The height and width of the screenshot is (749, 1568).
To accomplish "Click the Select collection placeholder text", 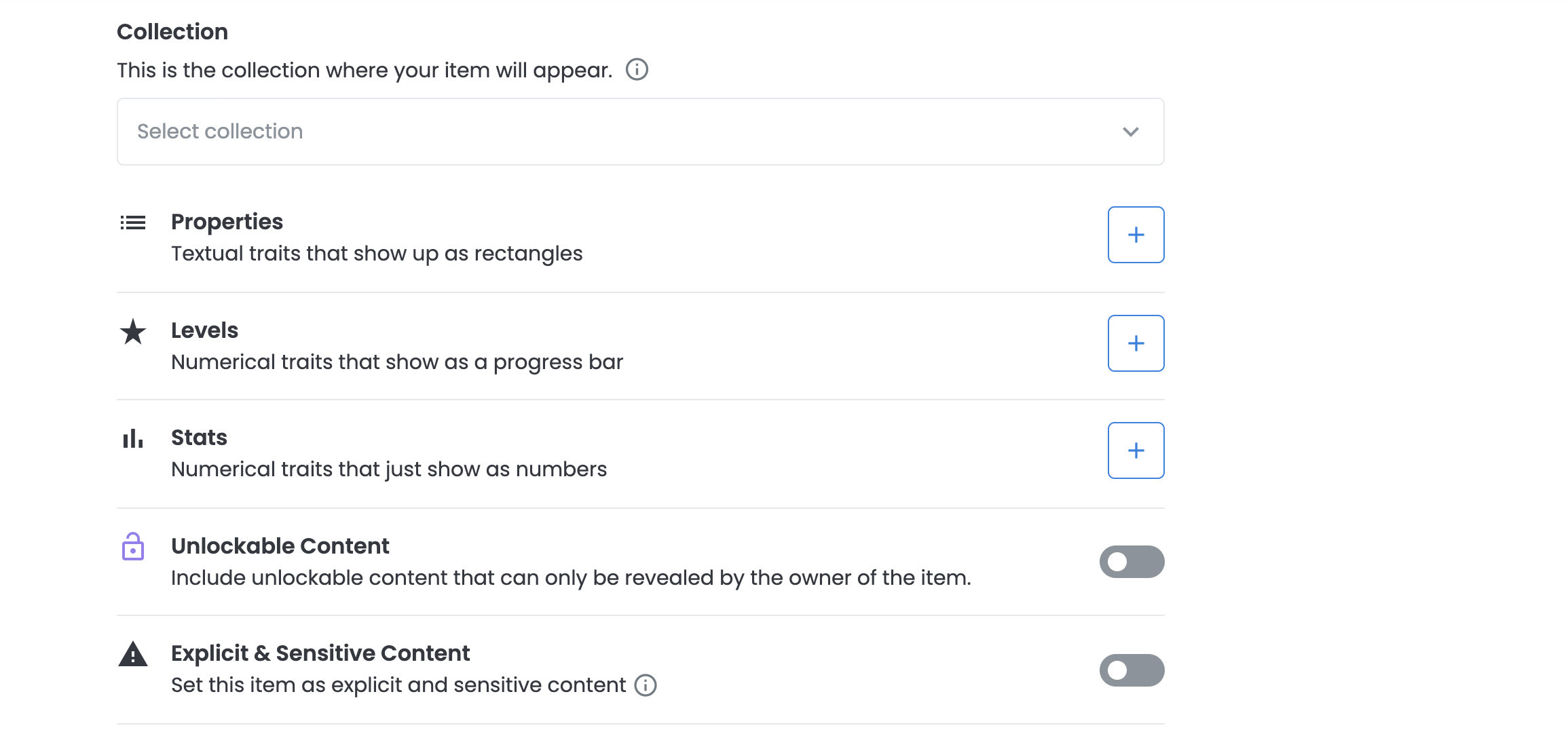I will tap(220, 132).
